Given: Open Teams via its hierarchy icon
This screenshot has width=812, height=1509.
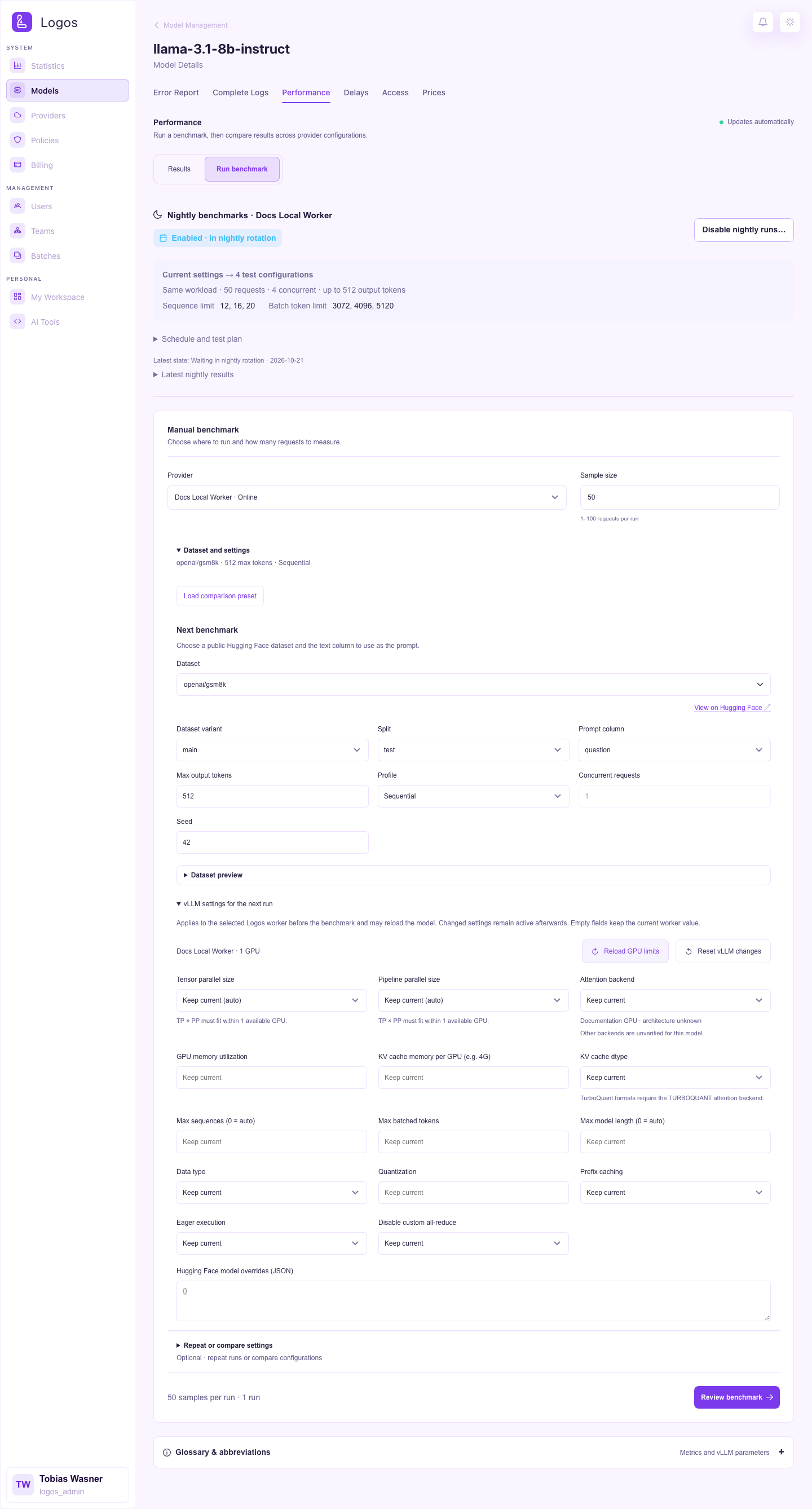Looking at the screenshot, I should (x=17, y=231).
